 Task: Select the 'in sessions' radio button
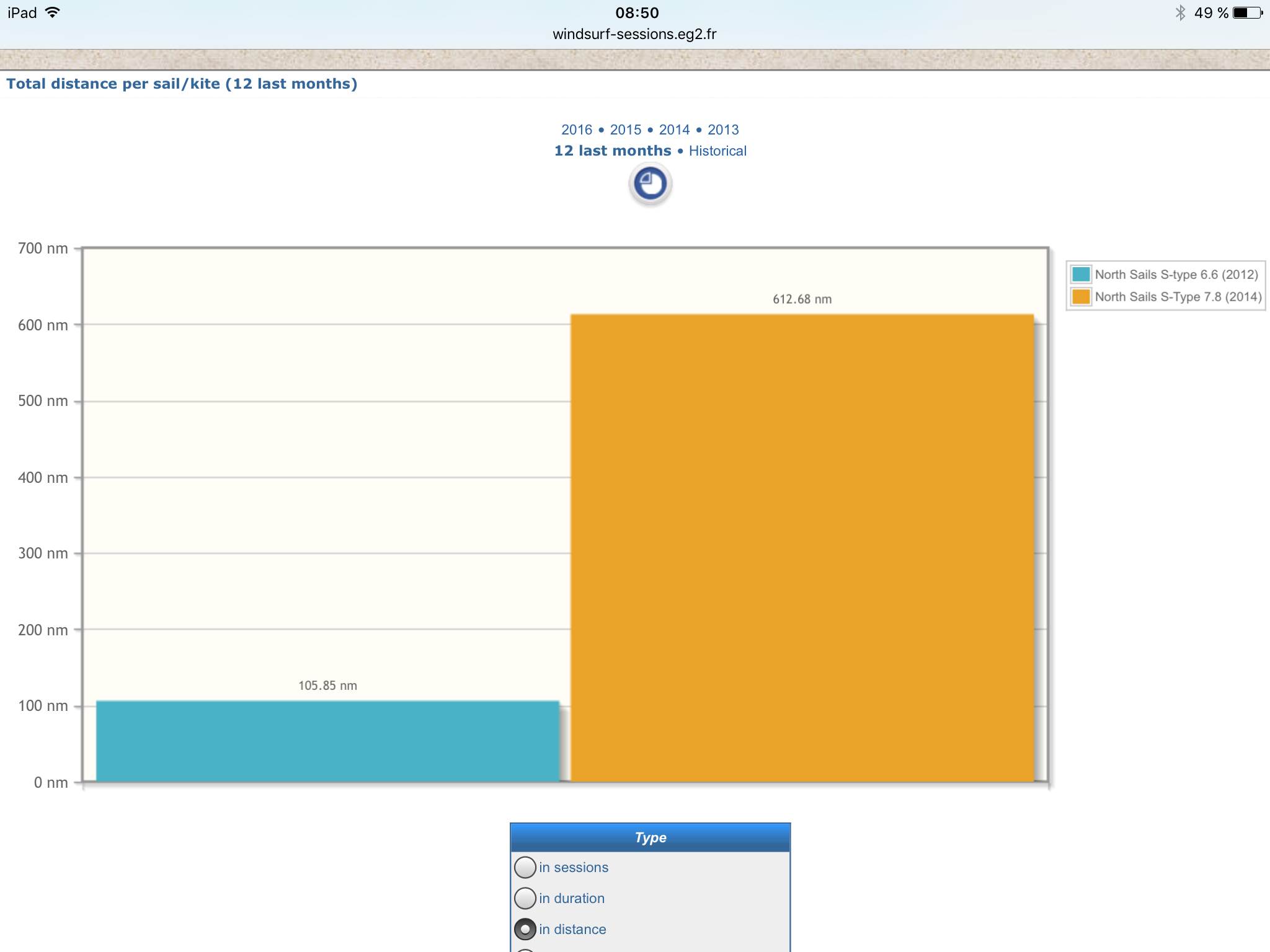coord(525,867)
